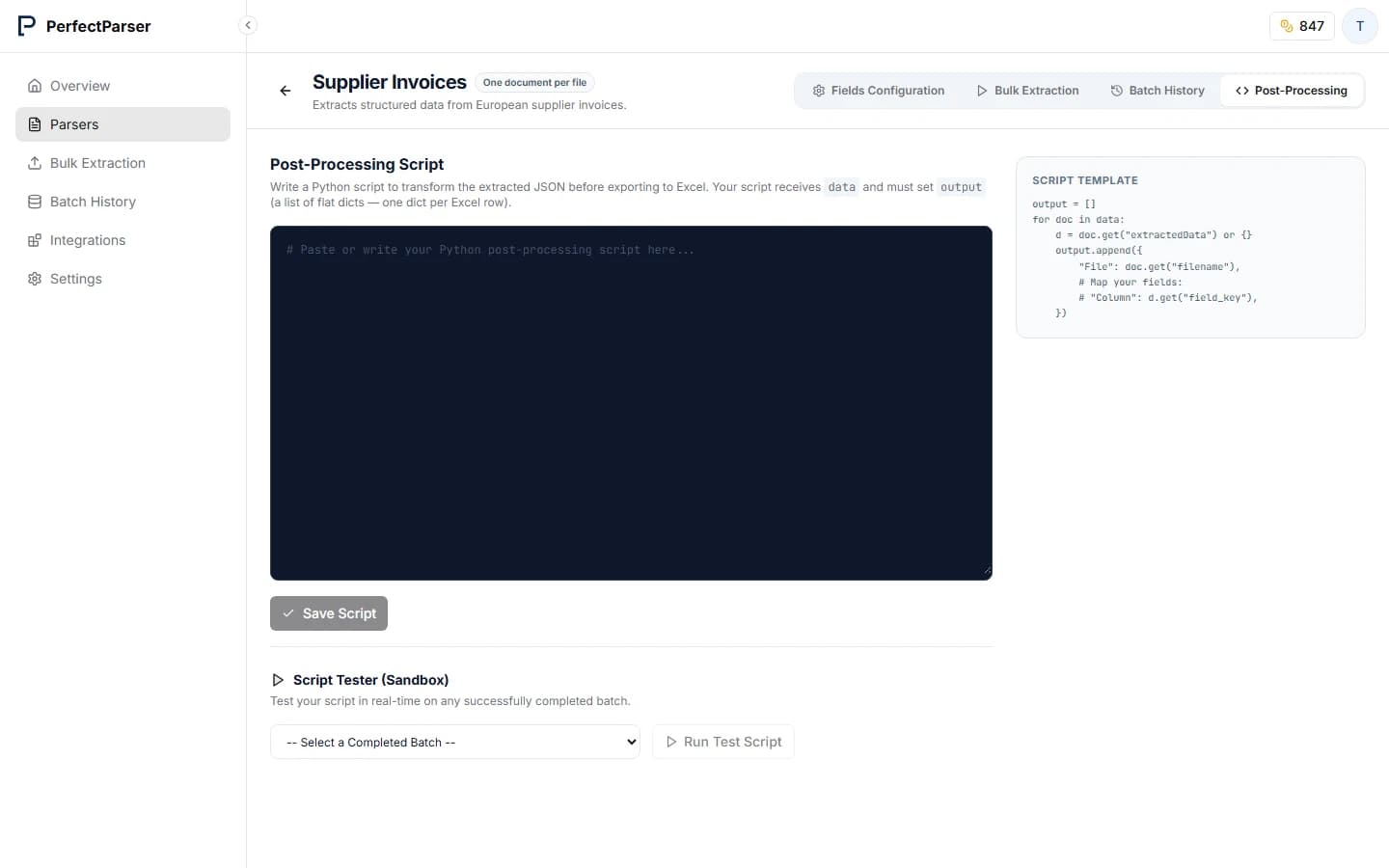This screenshot has height=868, width=1389.
Task: Switch to the Fields Configuration tab
Action: click(878, 91)
